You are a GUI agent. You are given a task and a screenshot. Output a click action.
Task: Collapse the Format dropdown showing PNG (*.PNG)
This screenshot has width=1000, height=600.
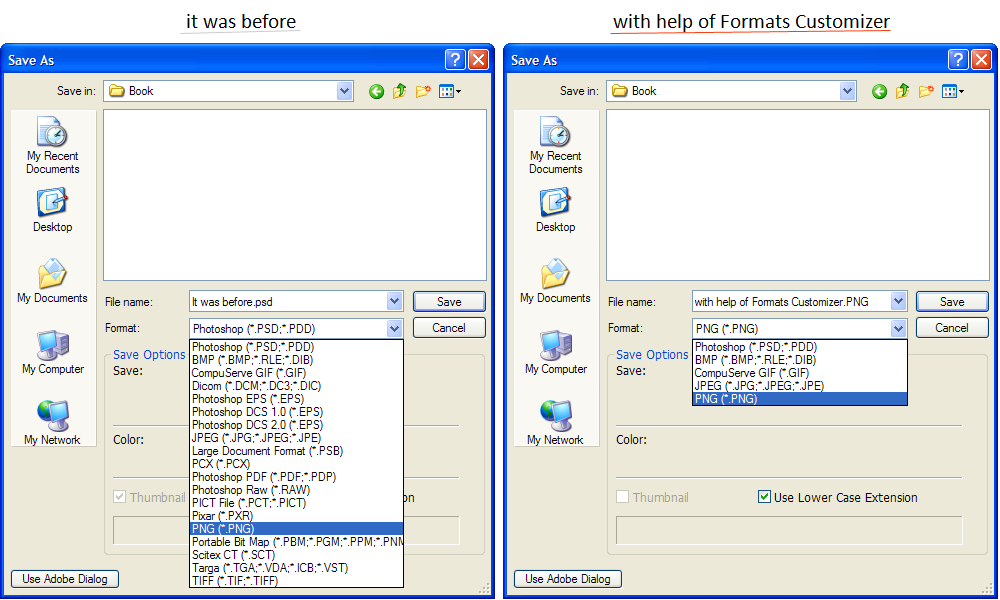897,328
